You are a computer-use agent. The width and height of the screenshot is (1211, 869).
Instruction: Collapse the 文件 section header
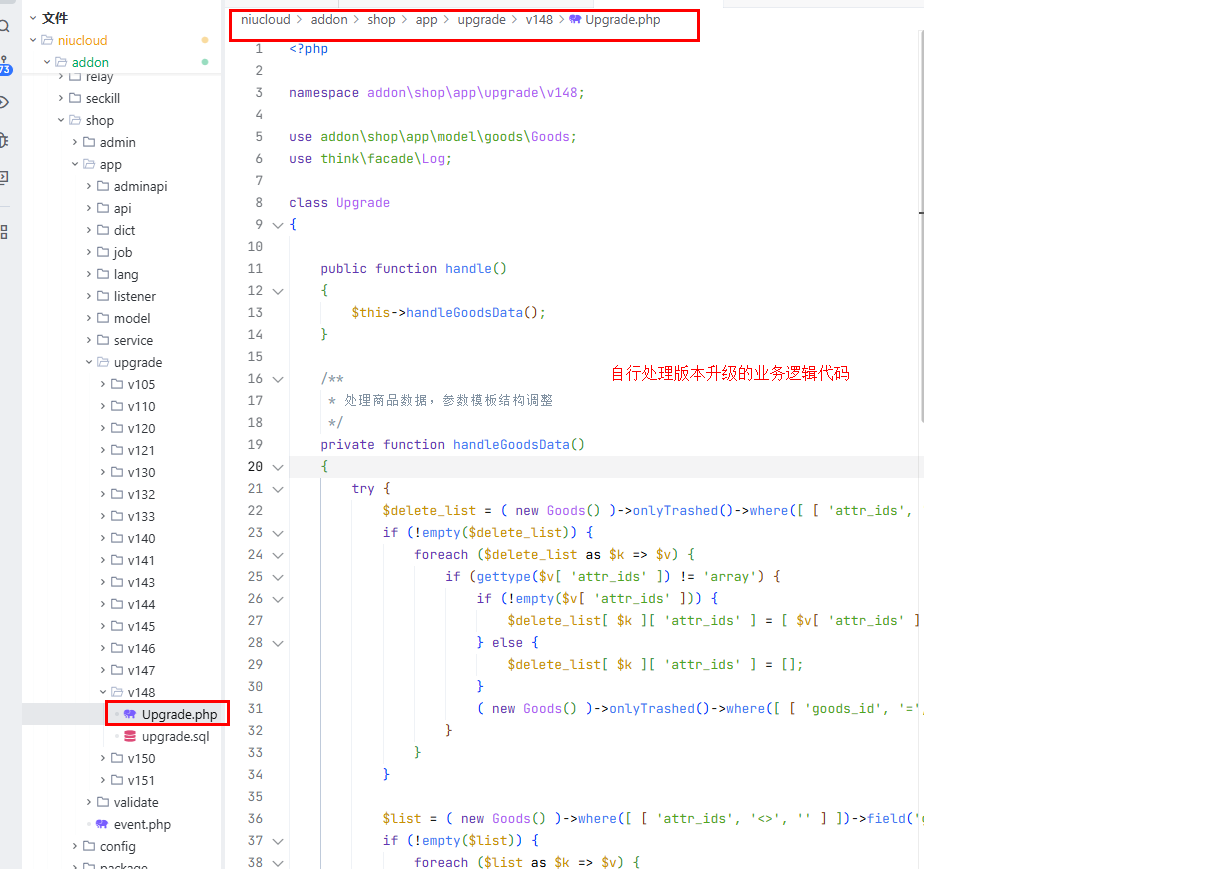coord(33,18)
